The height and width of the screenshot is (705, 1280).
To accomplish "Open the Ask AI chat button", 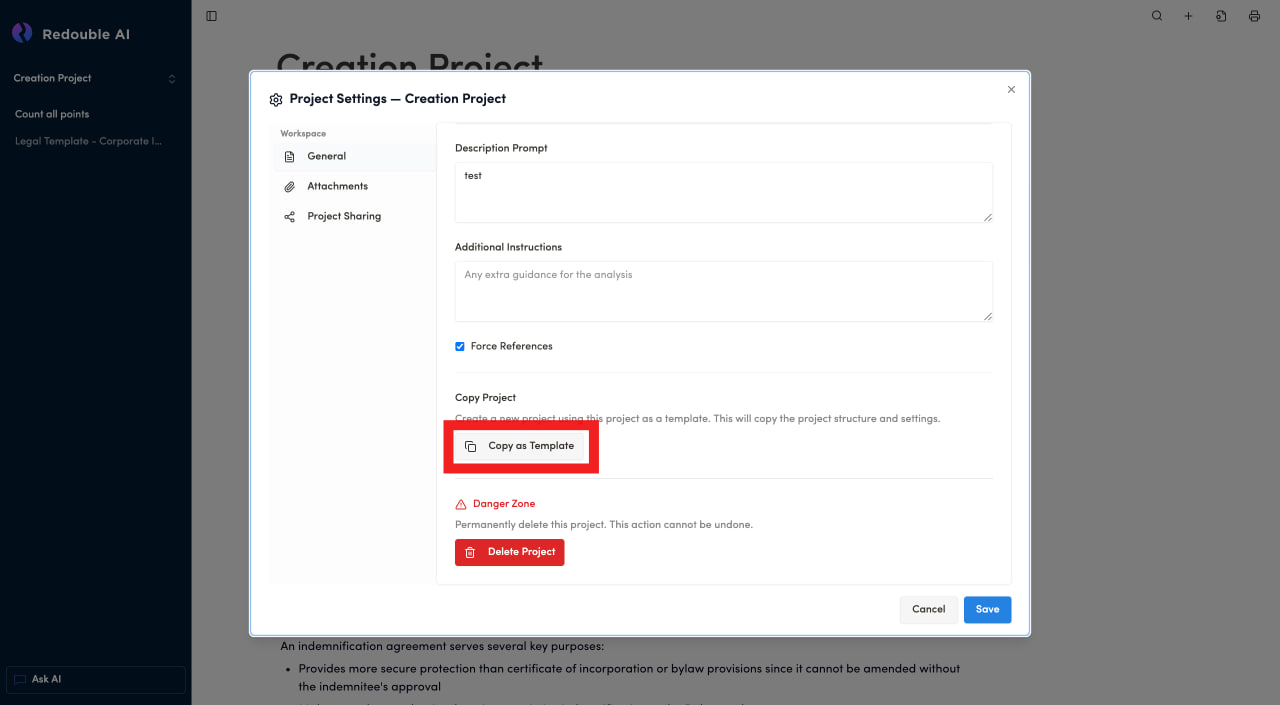I will coord(96,680).
